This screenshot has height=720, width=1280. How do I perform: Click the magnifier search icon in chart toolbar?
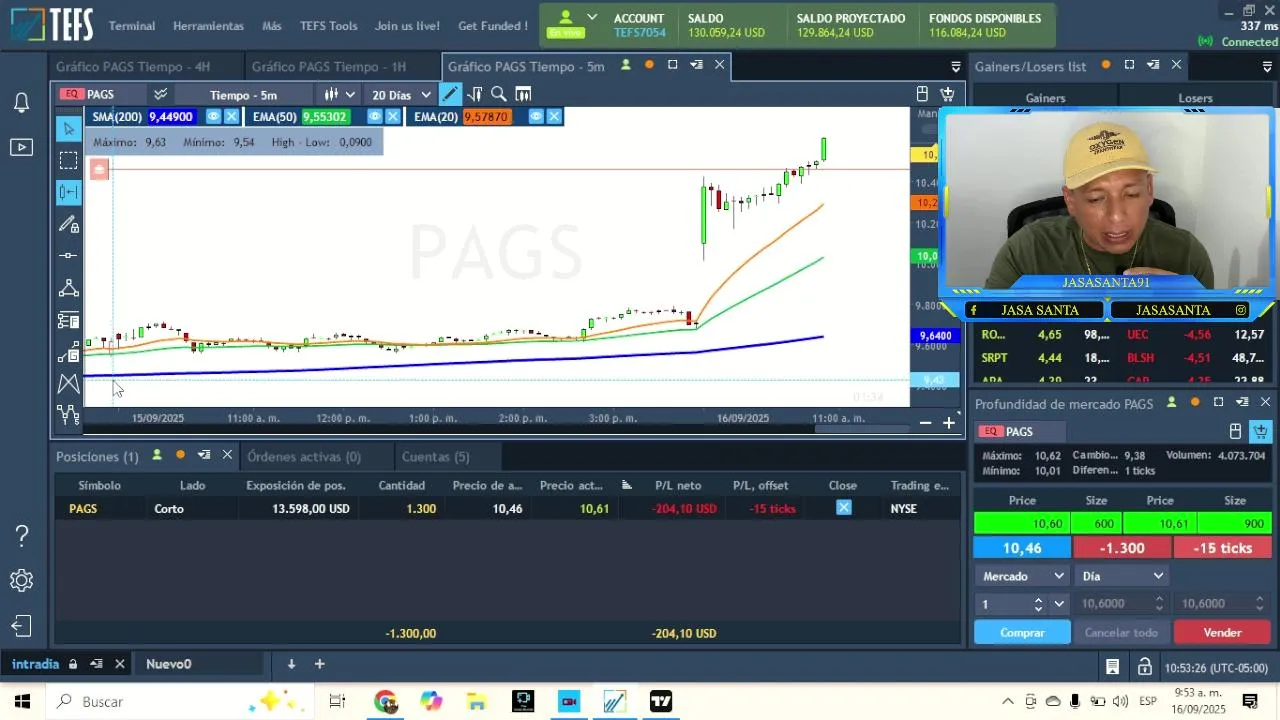(498, 94)
